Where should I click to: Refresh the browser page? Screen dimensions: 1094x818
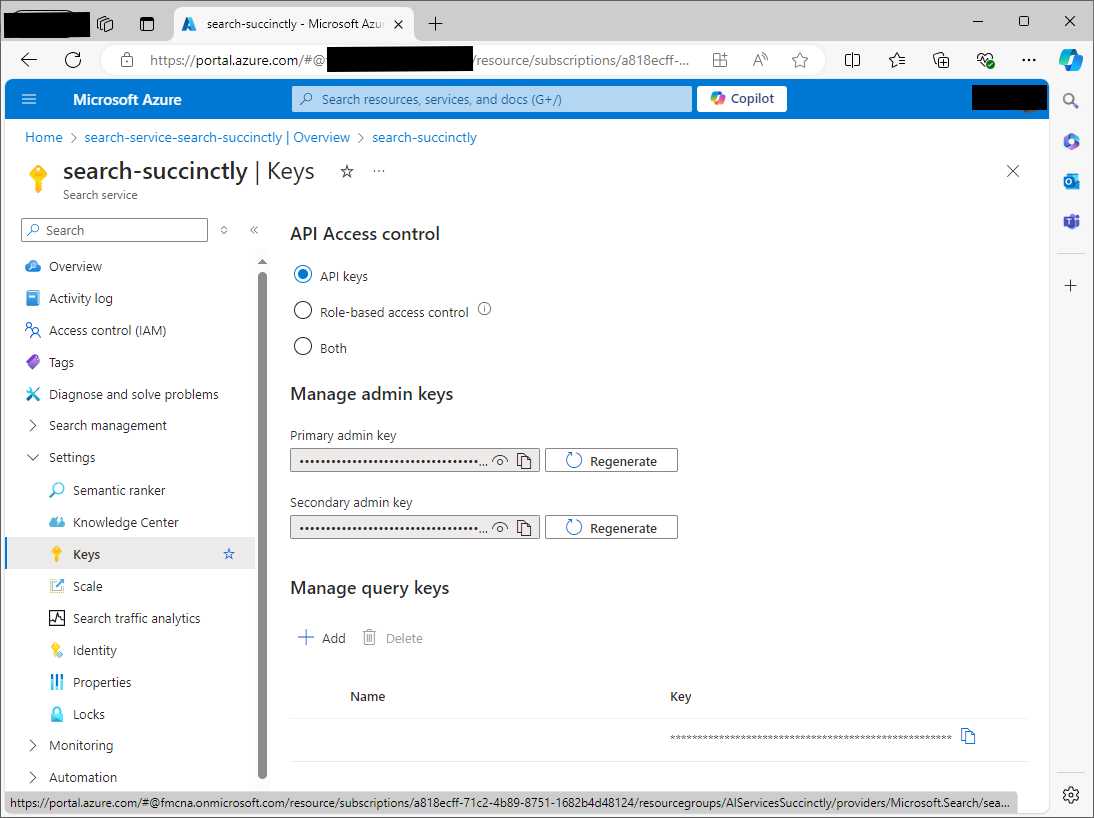(x=73, y=60)
